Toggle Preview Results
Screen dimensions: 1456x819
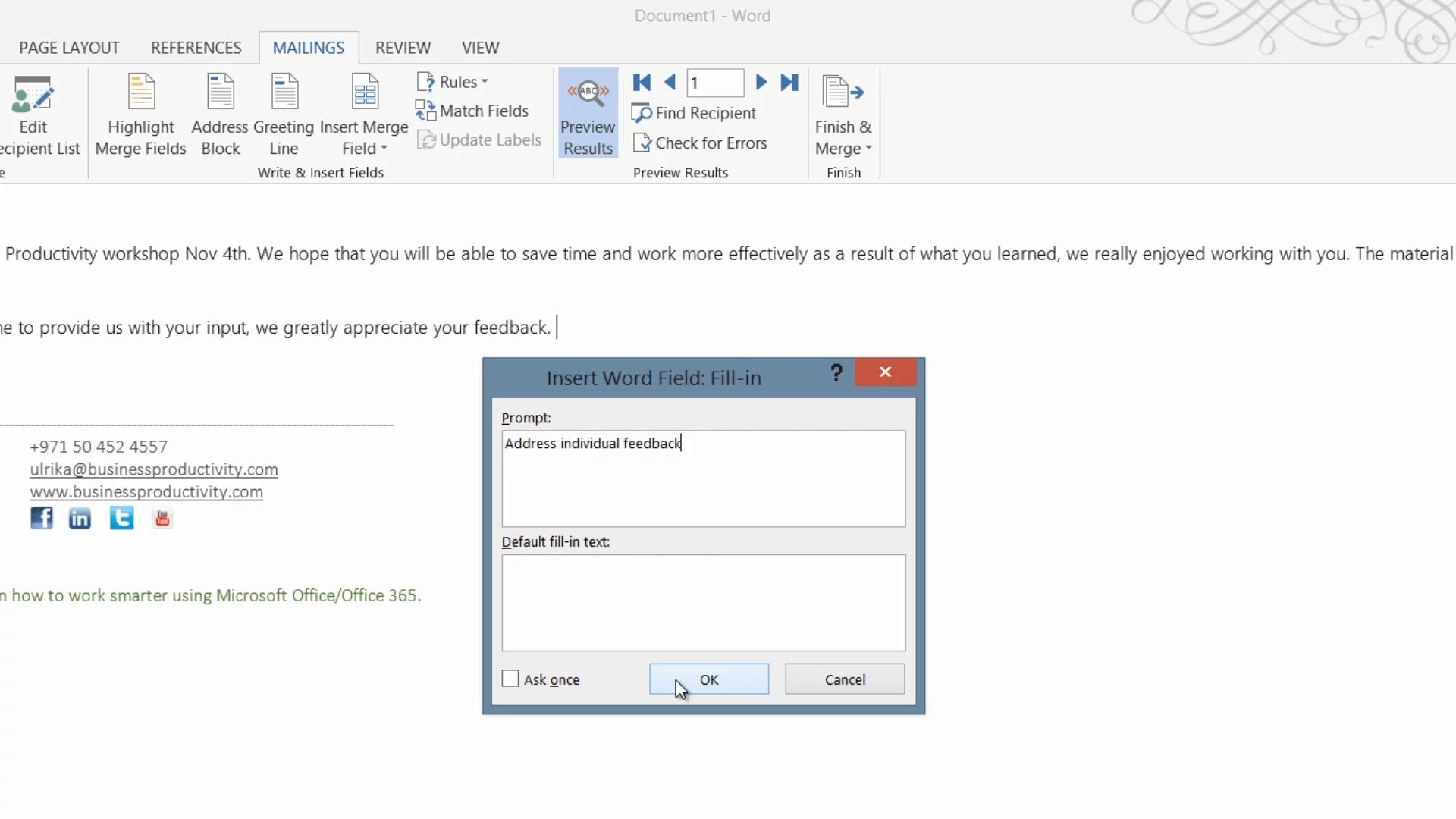point(588,114)
